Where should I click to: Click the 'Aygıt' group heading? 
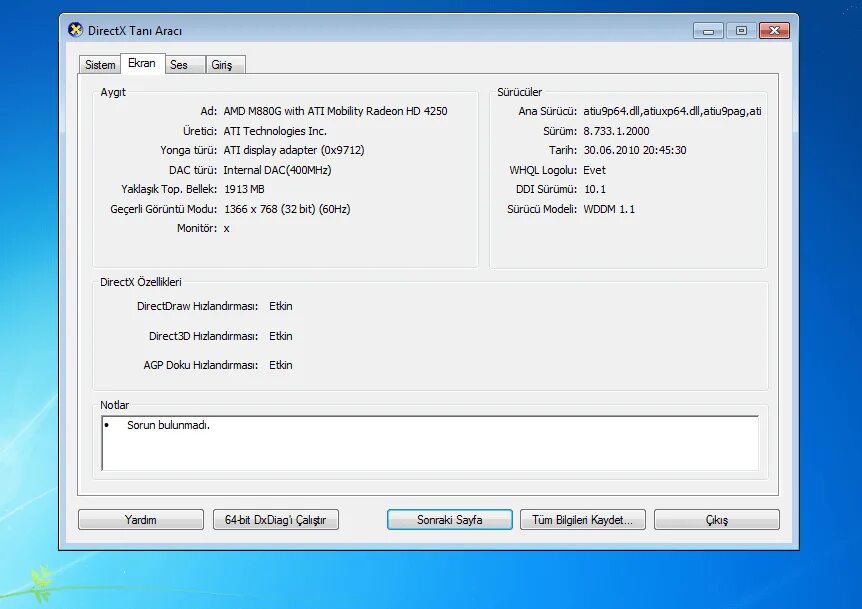tap(113, 92)
